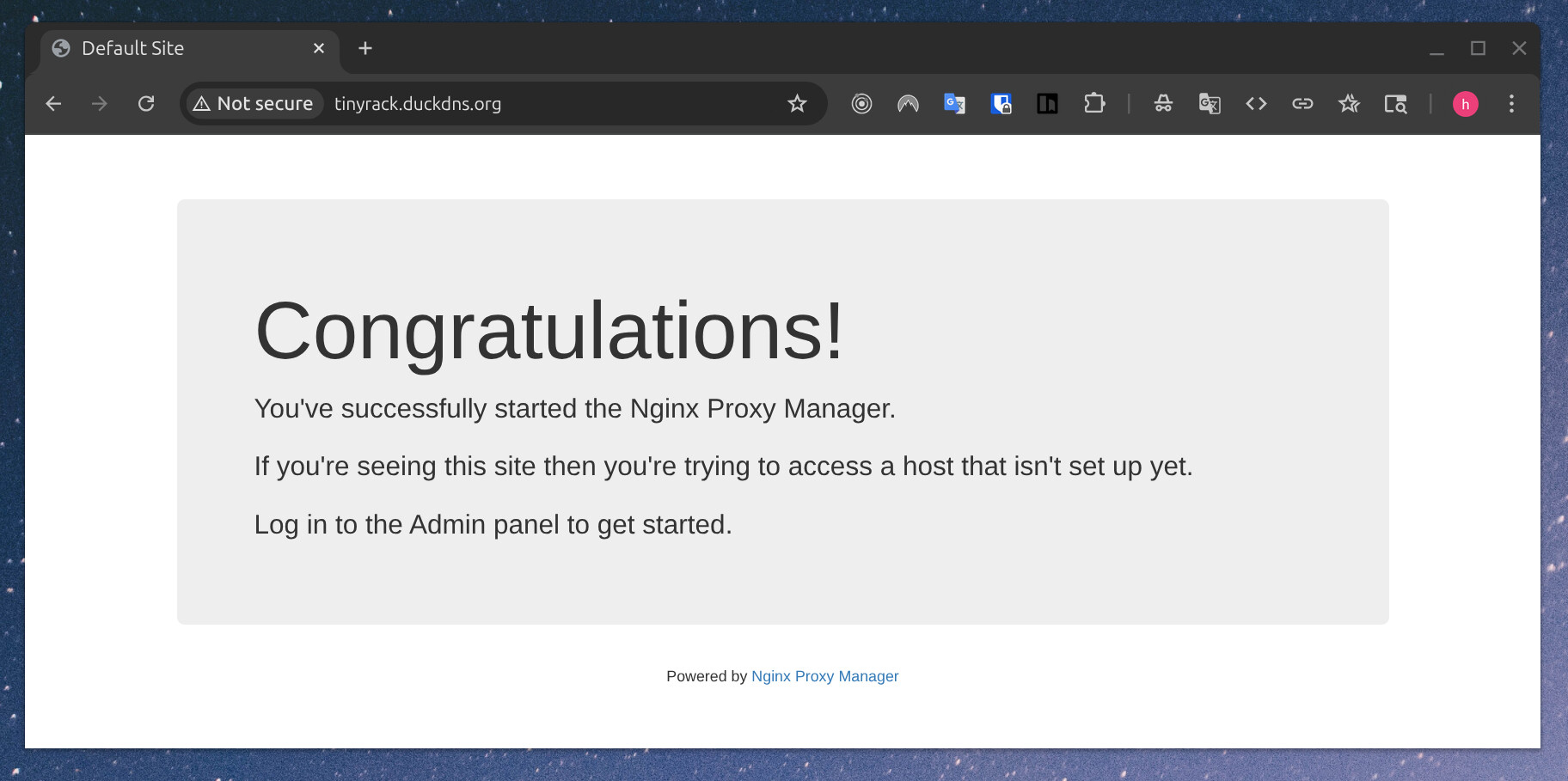The width and height of the screenshot is (1568, 781).
Task: Open the Extensions puzzle piece menu
Action: point(1093,104)
